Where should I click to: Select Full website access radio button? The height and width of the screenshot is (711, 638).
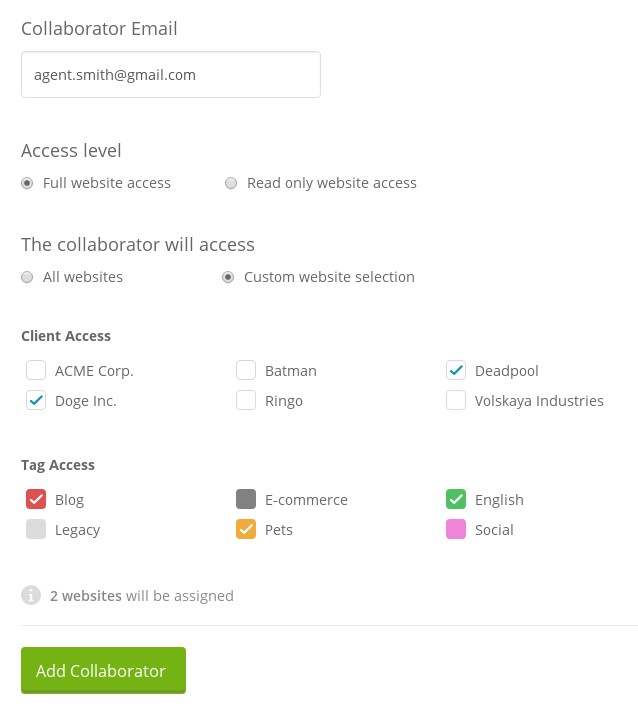(x=27, y=183)
